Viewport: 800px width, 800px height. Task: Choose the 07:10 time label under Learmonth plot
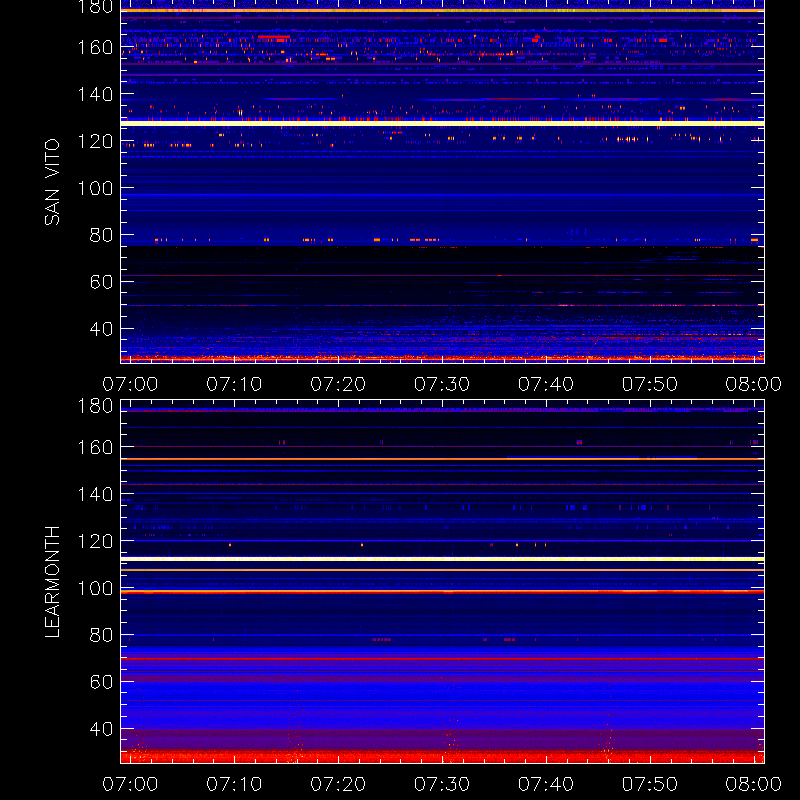click(234, 784)
